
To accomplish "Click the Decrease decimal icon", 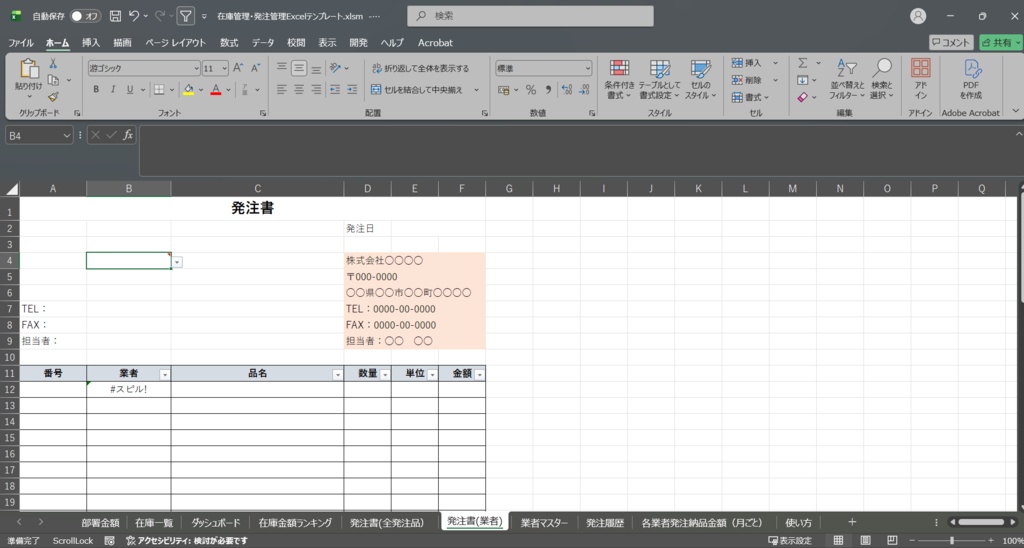I will tap(584, 89).
